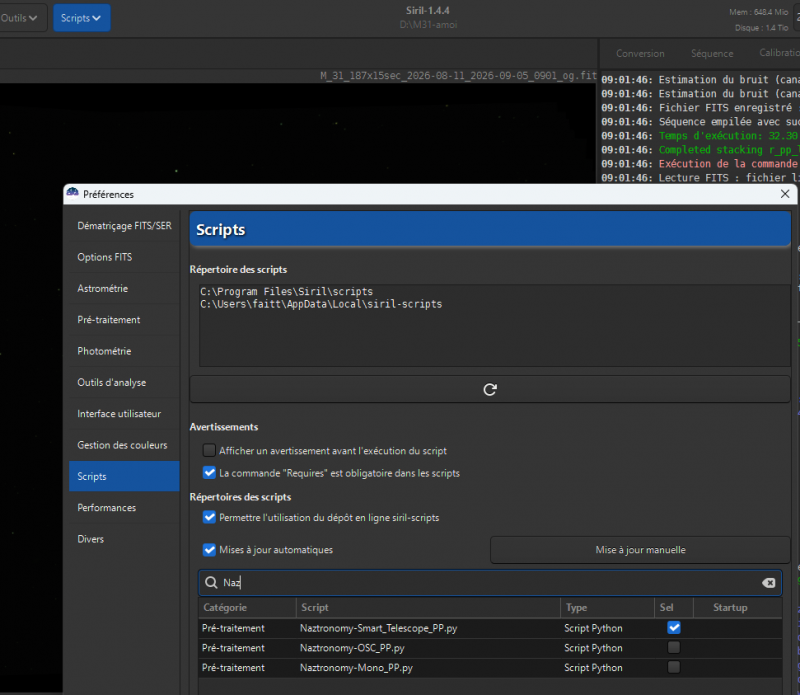Open Outils d'analyse preferences
The image size is (800, 695).
click(124, 382)
